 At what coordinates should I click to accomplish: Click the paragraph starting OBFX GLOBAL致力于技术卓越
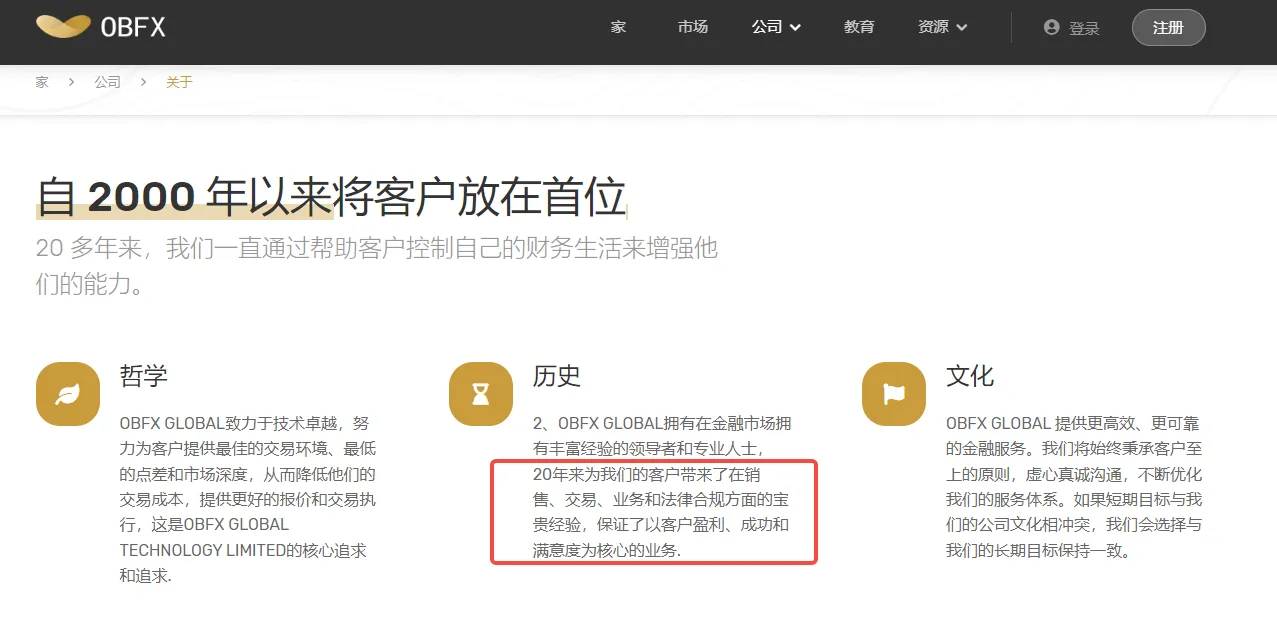point(248,499)
